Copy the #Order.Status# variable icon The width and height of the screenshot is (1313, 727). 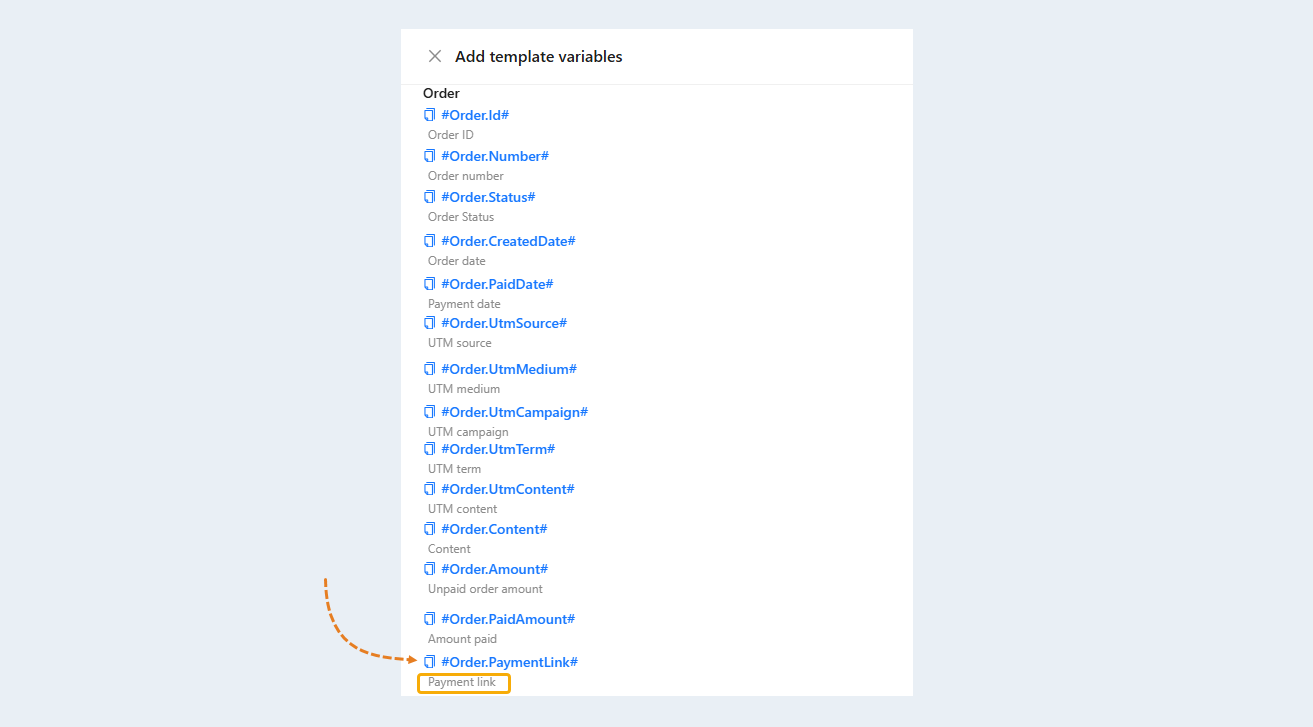point(430,197)
